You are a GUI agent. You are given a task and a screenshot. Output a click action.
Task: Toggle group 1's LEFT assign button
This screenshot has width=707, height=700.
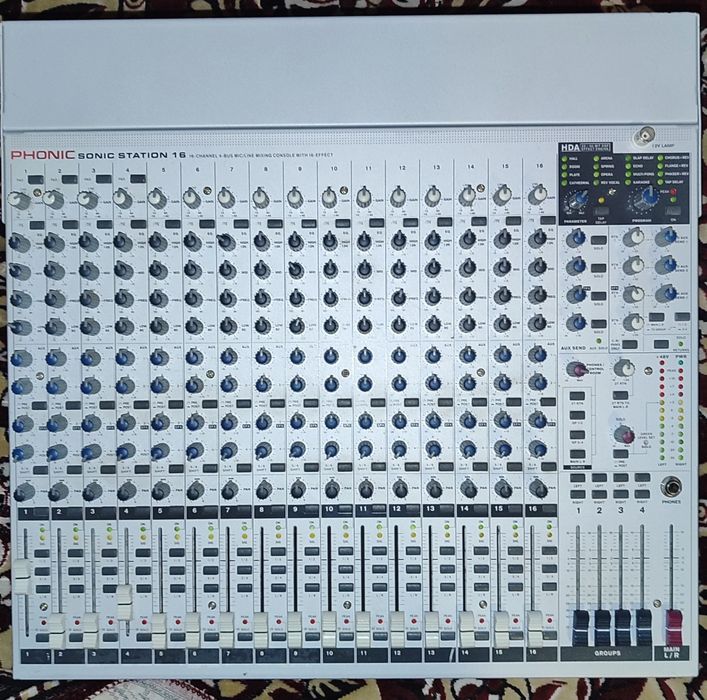pos(578,478)
